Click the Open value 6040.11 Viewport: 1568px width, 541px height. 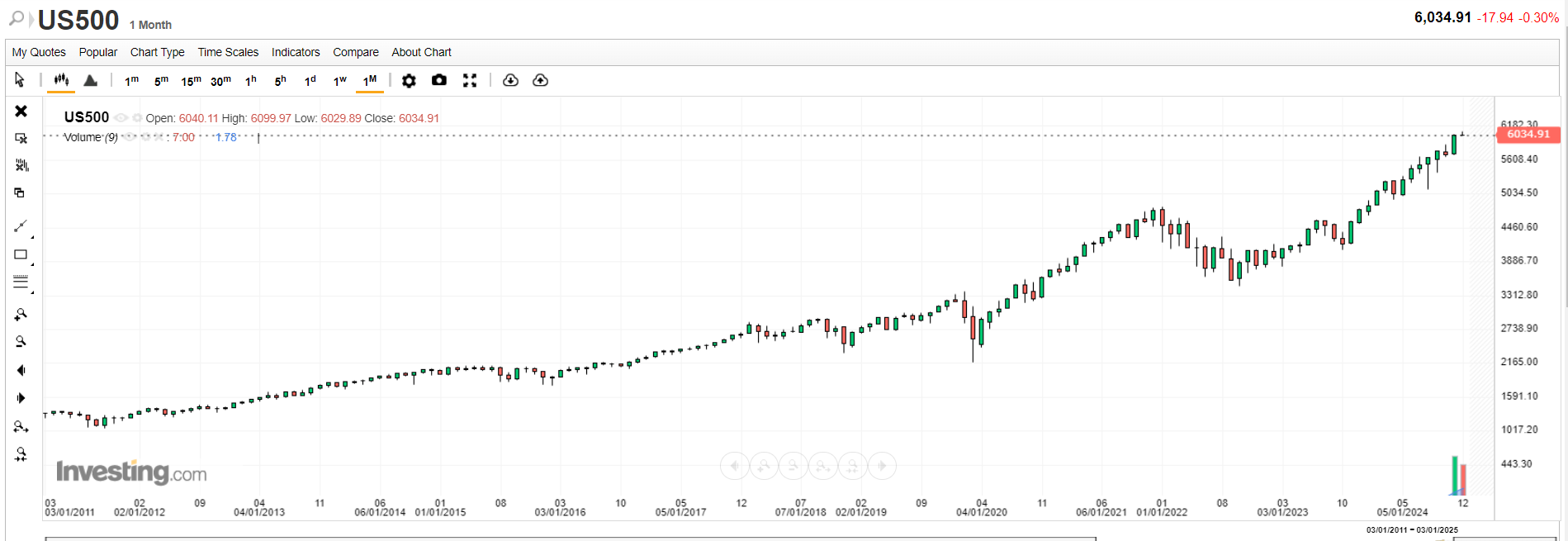[198, 118]
